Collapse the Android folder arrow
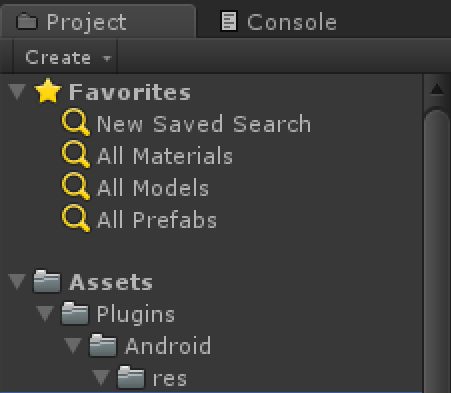The height and width of the screenshot is (393, 451). [x=73, y=345]
